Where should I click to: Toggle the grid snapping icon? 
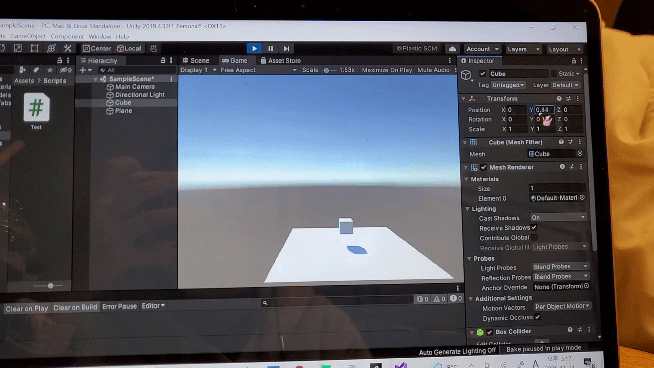153,48
